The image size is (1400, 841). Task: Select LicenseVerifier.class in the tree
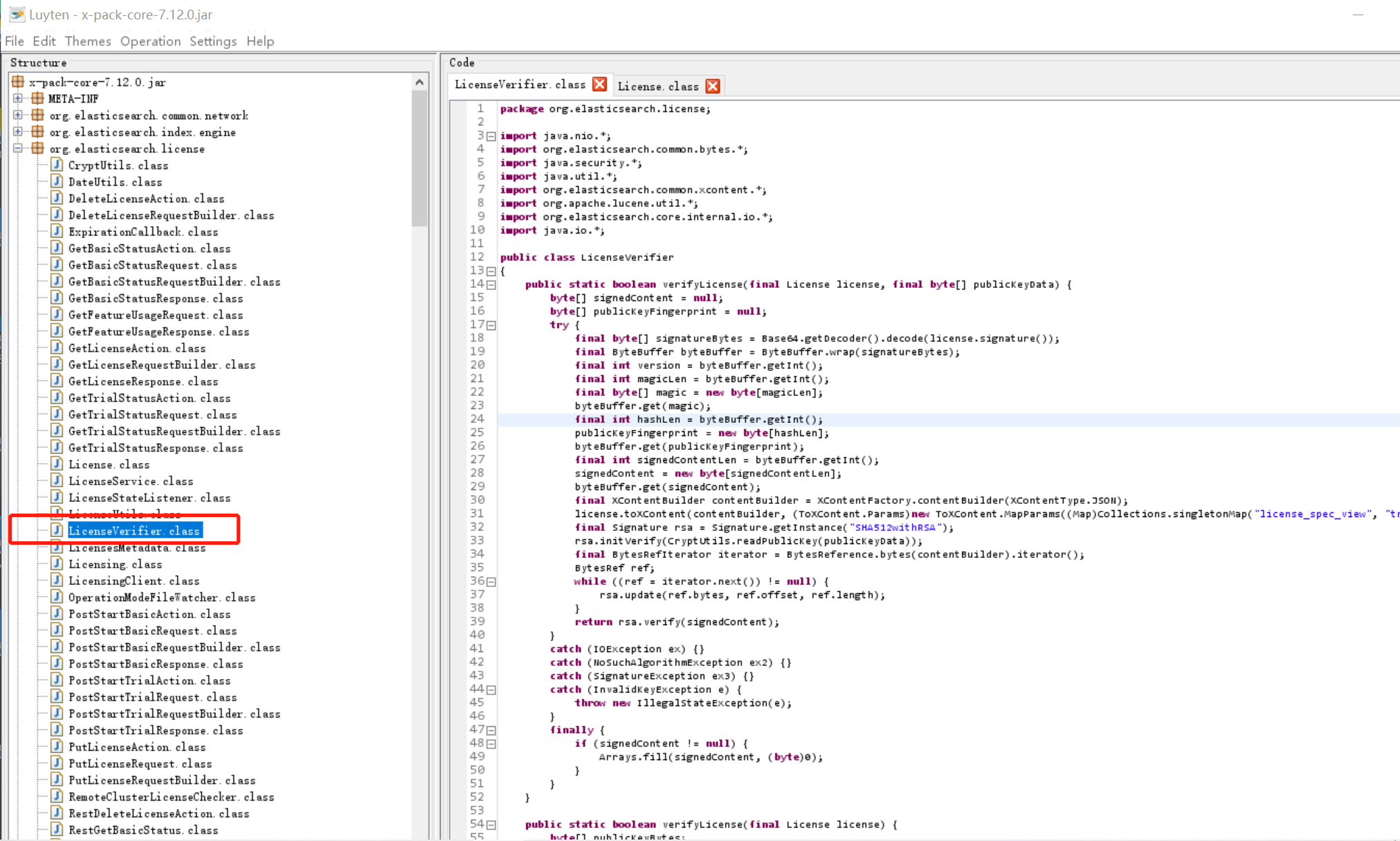tap(135, 530)
